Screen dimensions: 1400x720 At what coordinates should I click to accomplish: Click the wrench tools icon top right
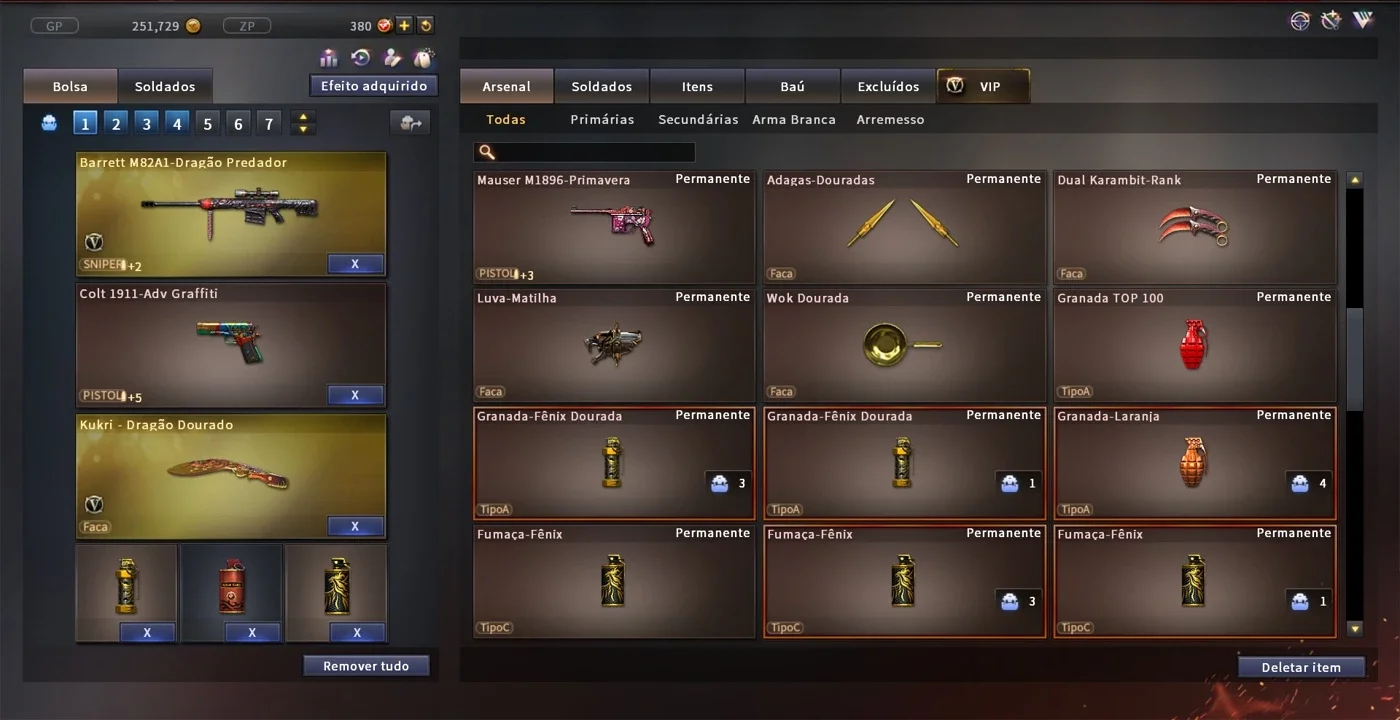(1331, 21)
